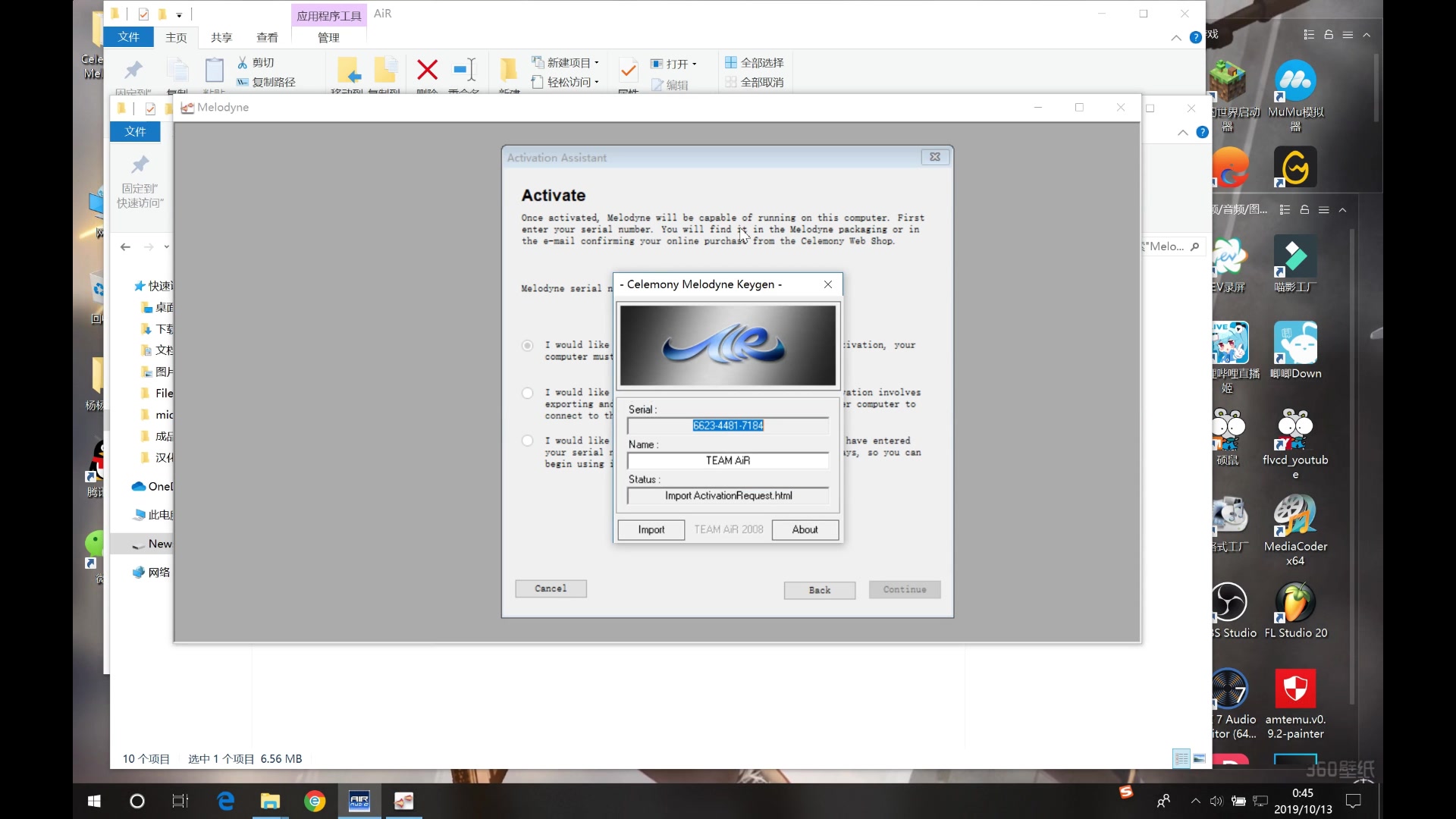Collapse the ribbon with the chevron
The image size is (1456, 819).
pyautogui.click(x=1176, y=37)
